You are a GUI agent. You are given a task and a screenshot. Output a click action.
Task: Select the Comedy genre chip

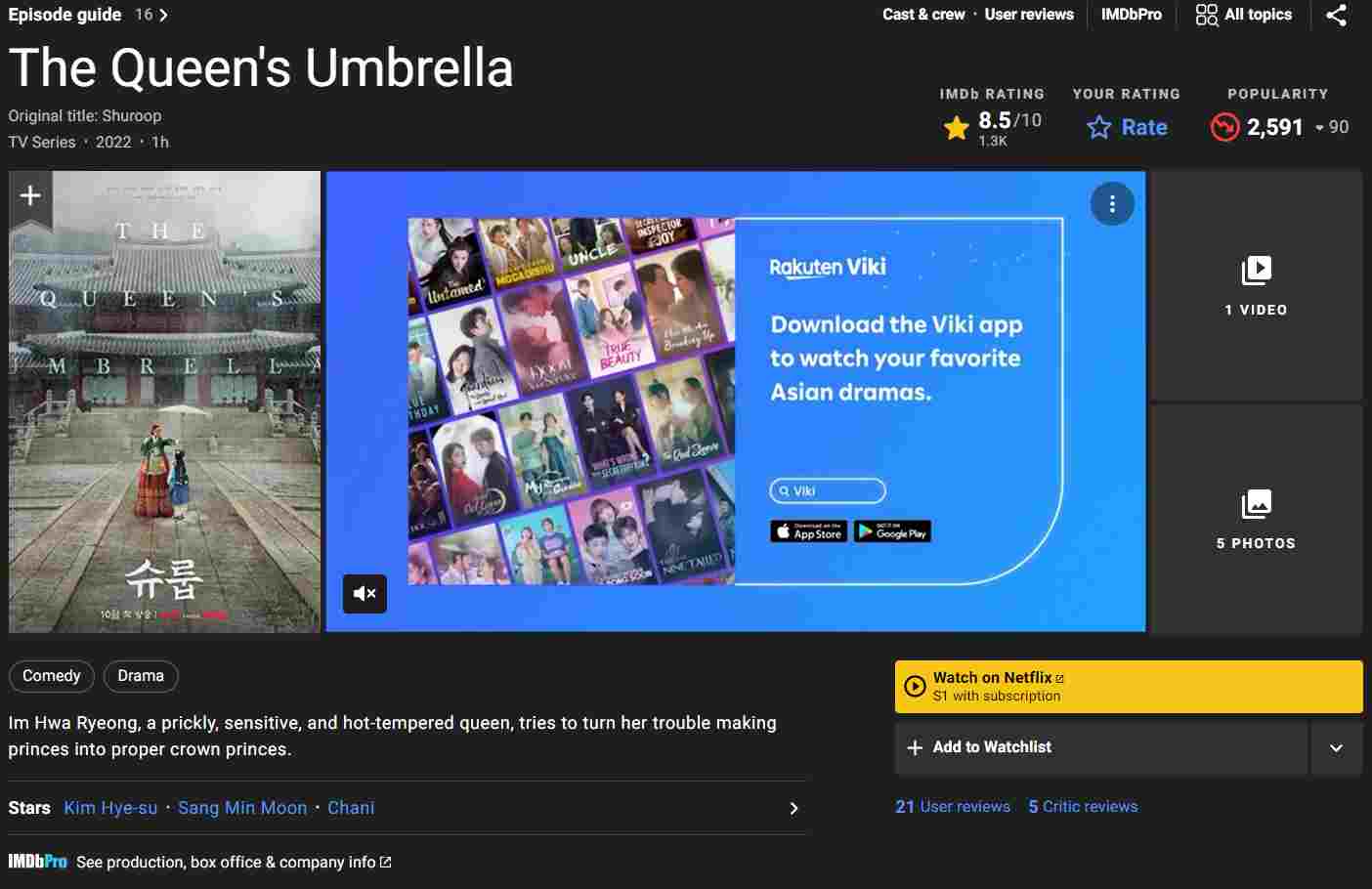[x=52, y=676]
